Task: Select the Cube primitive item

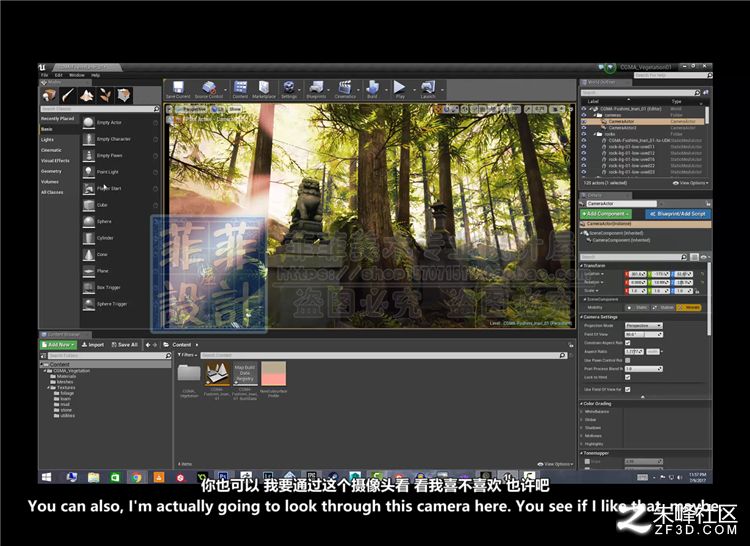Action: (120, 205)
